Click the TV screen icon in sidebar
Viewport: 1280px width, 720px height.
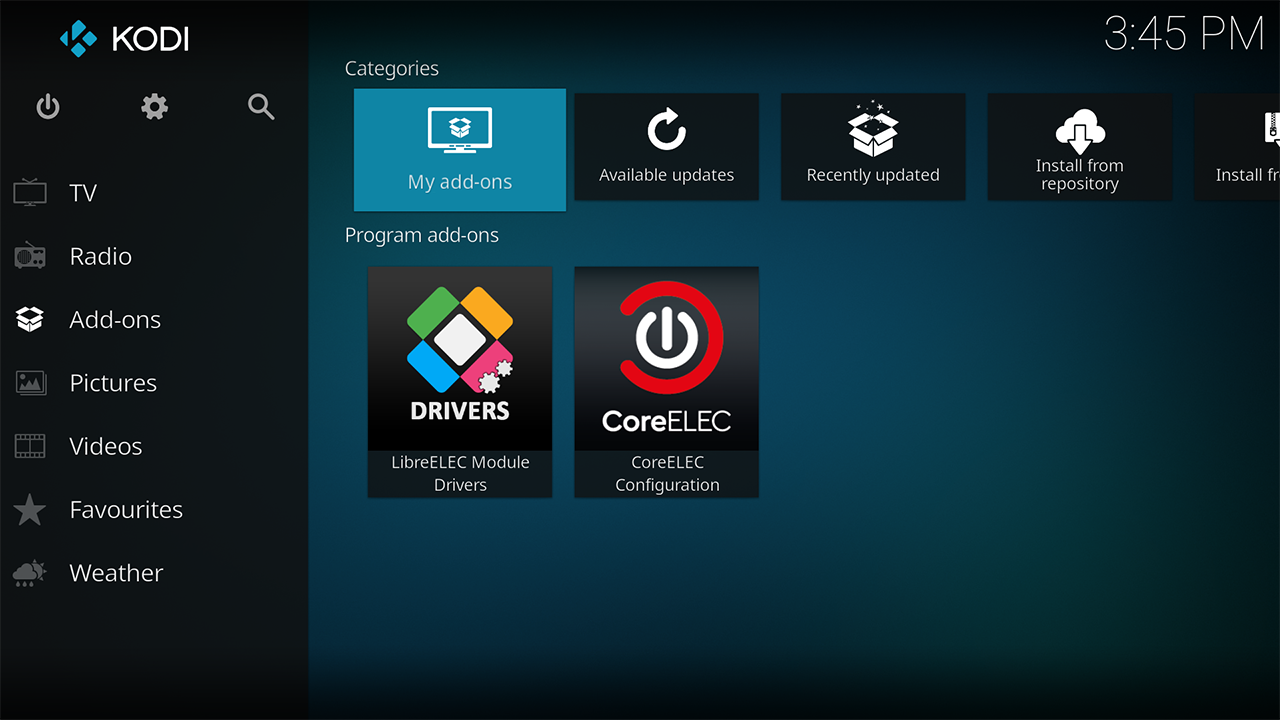coord(30,192)
